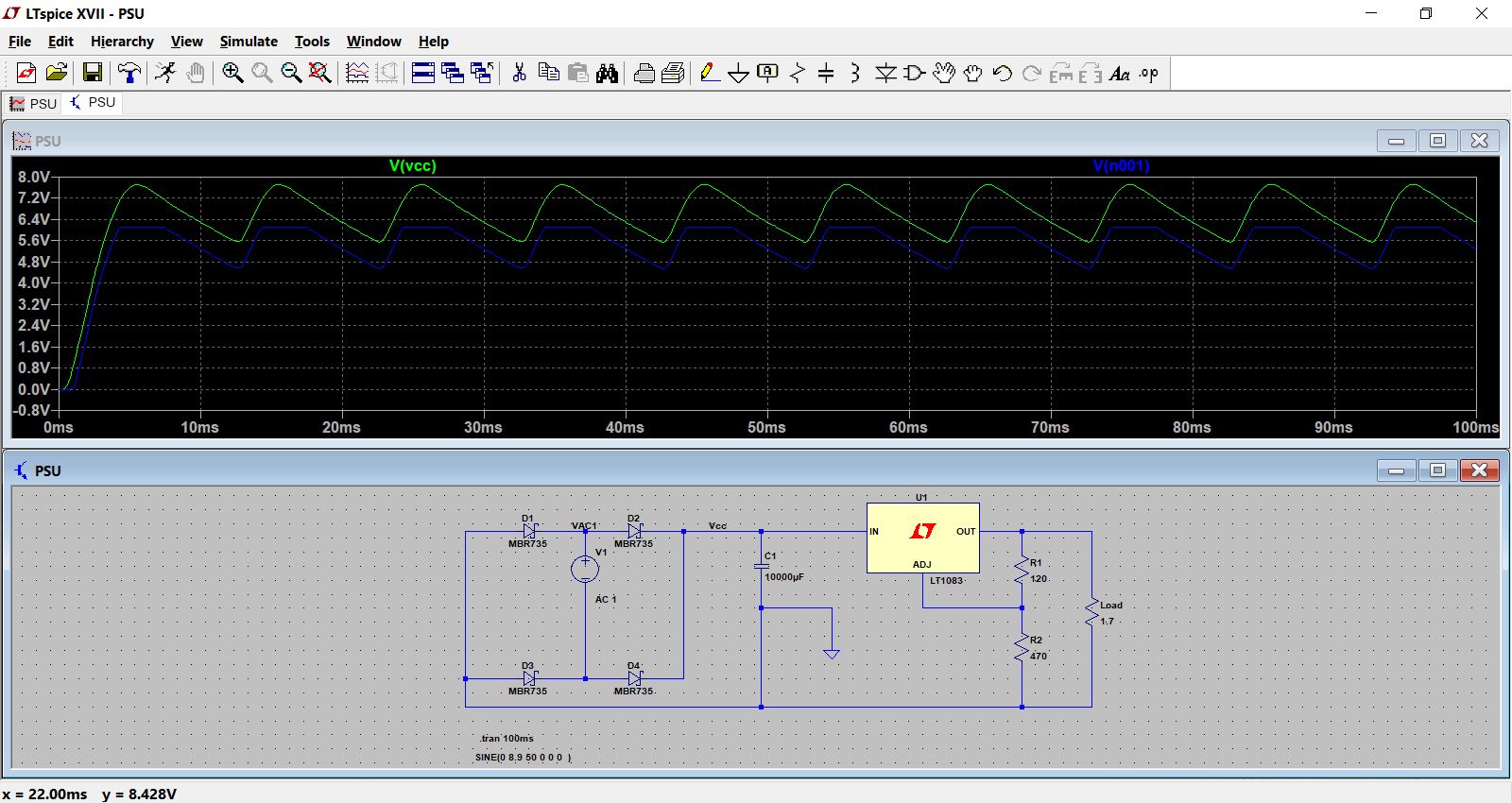1512x803 pixels.
Task: Place a Diode component
Action: tap(885, 73)
